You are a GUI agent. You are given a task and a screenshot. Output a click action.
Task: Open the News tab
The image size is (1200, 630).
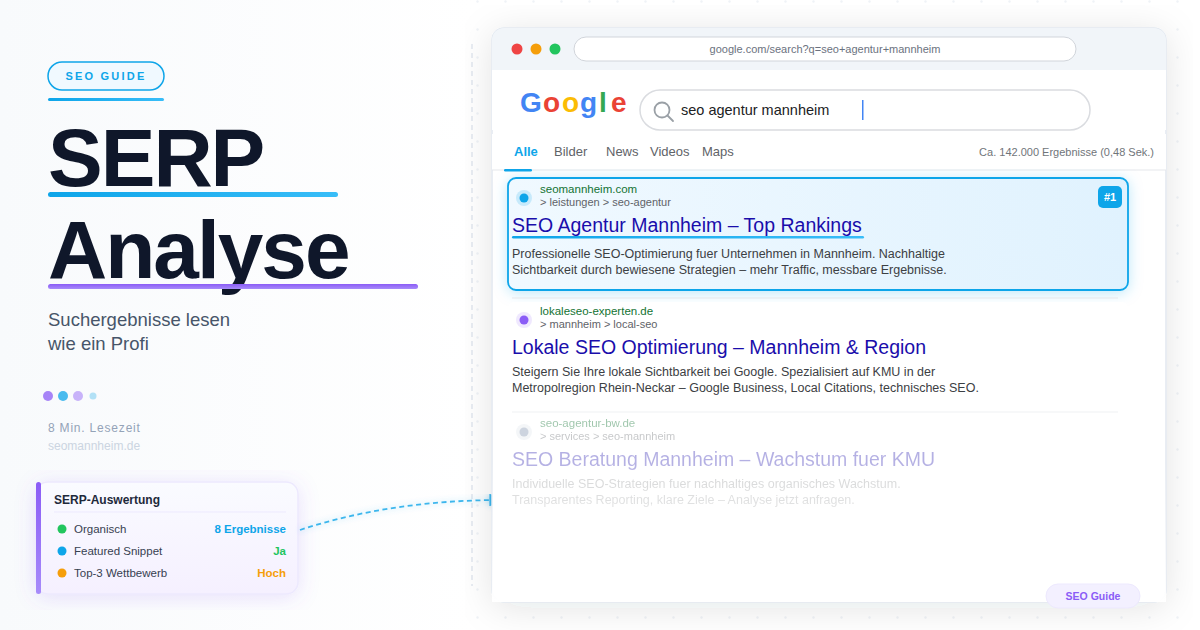[x=621, y=152]
